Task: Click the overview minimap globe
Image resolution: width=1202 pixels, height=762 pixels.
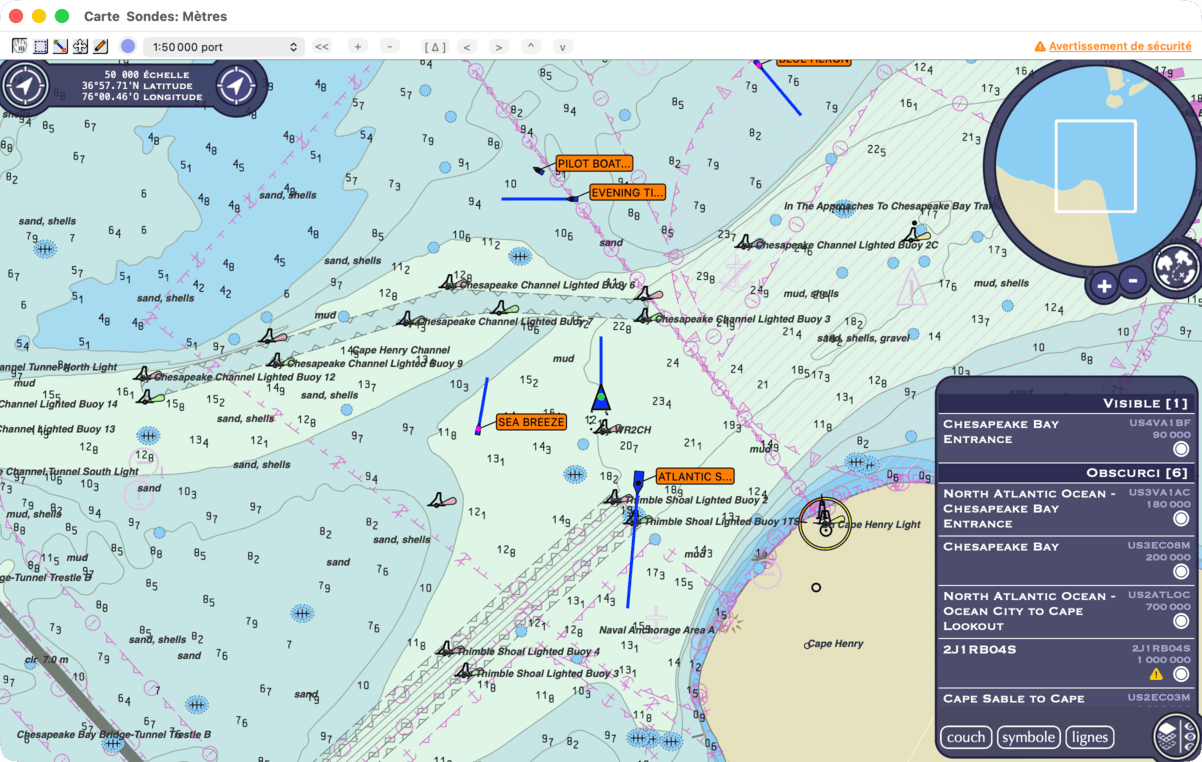Action: tap(1095, 166)
